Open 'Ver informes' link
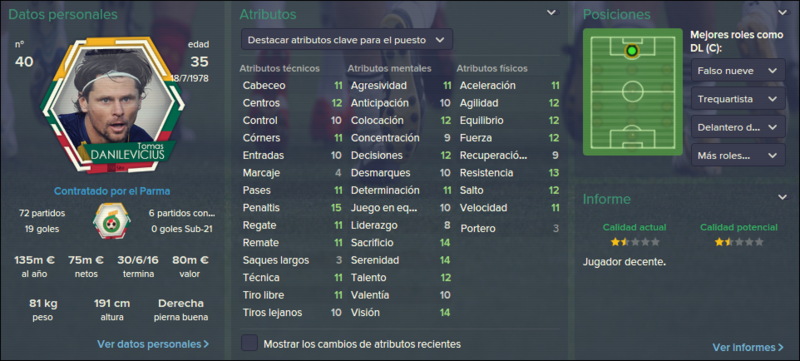This screenshot has height=361, width=800. (748, 347)
